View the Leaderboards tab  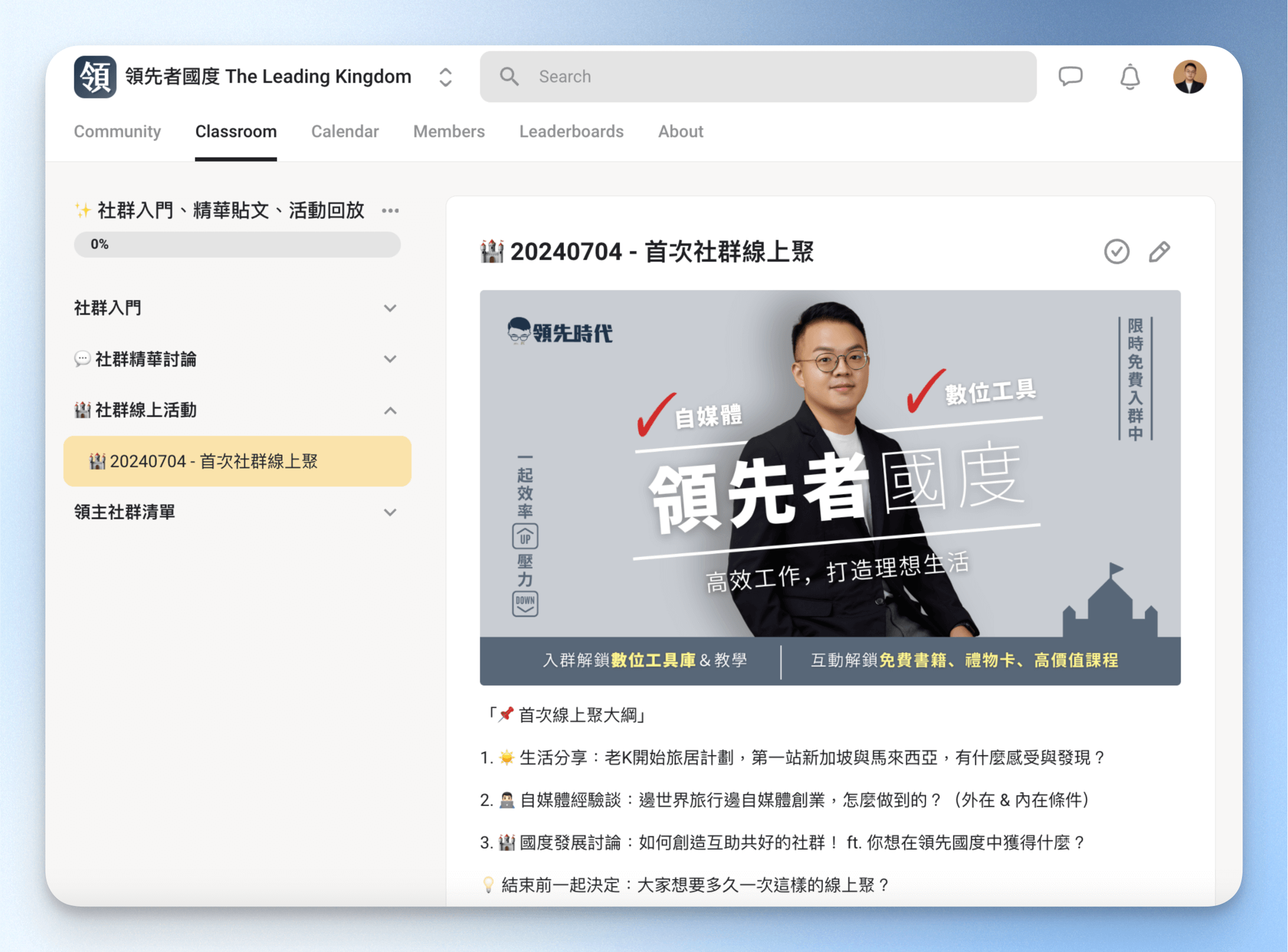[571, 131]
